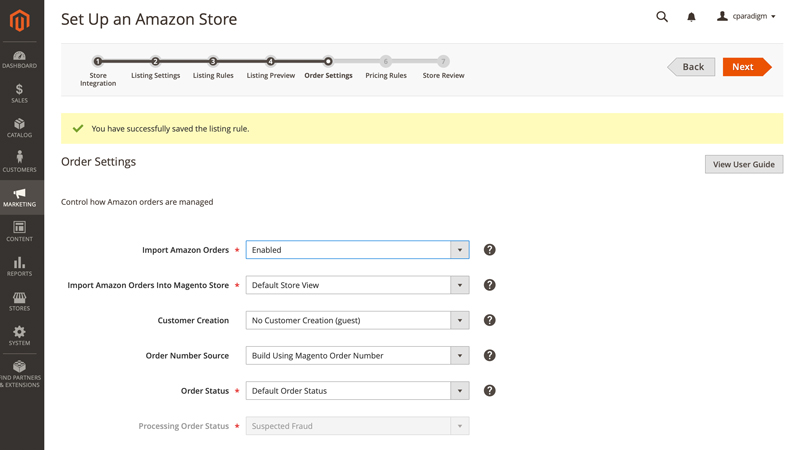
Task: Open the Catalog sidebar menu
Action: point(19,128)
